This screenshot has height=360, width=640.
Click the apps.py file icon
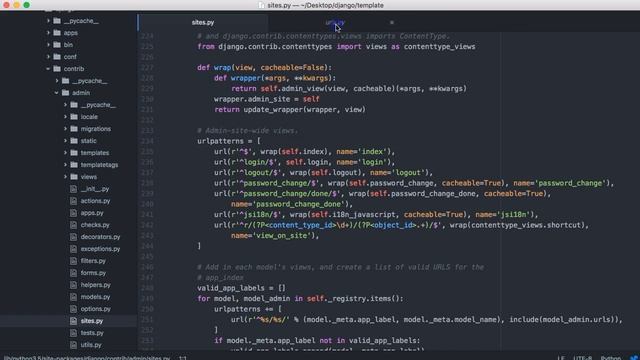tap(73, 213)
